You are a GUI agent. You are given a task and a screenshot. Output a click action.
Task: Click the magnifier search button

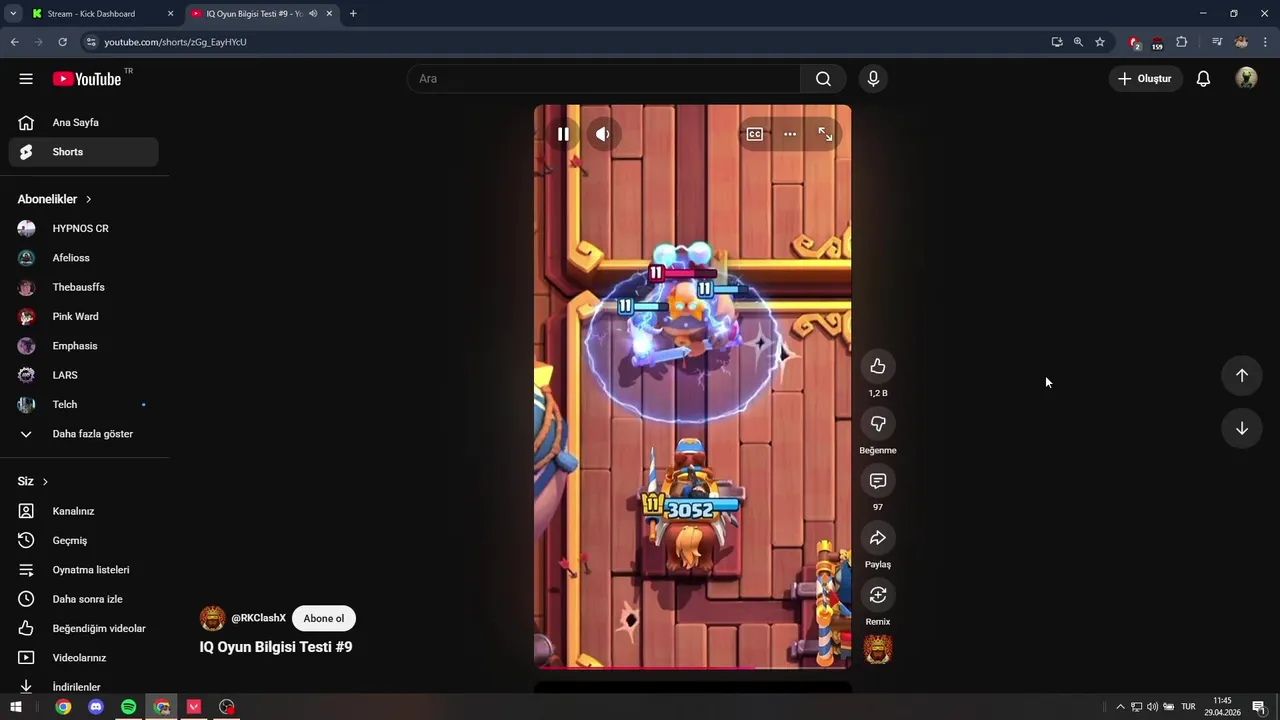(823, 79)
